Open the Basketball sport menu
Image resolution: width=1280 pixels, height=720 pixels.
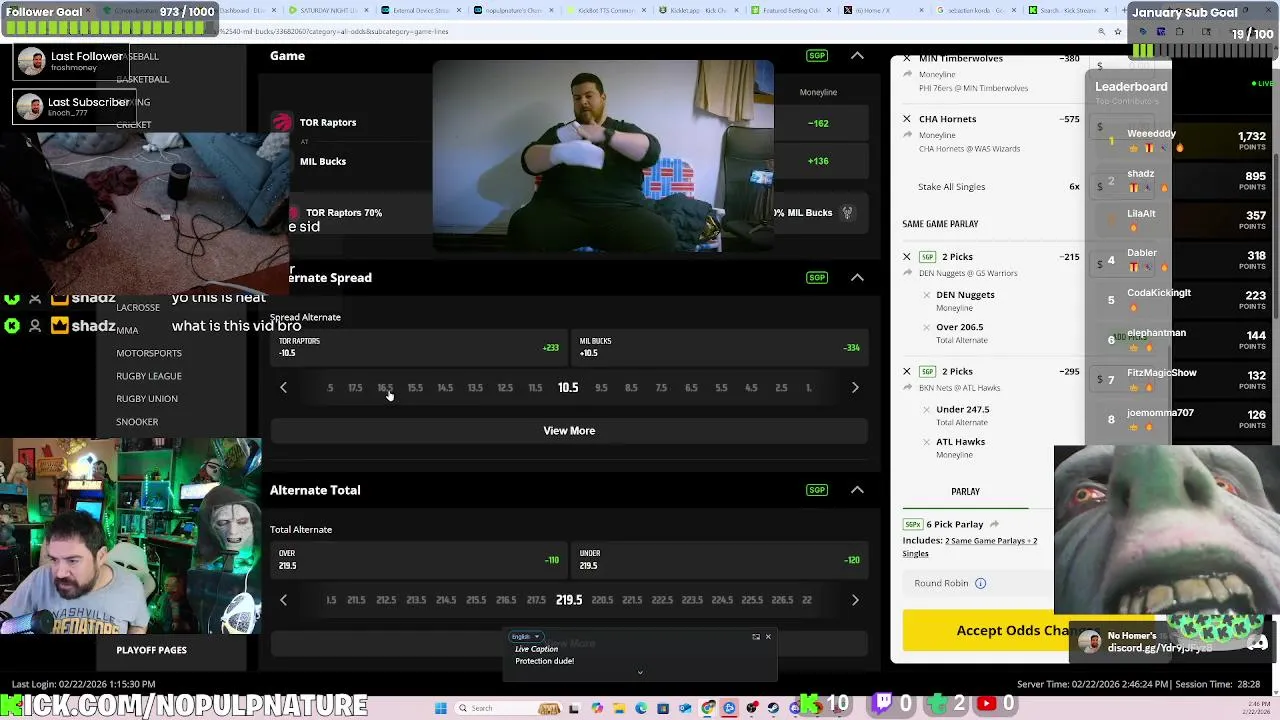[143, 79]
